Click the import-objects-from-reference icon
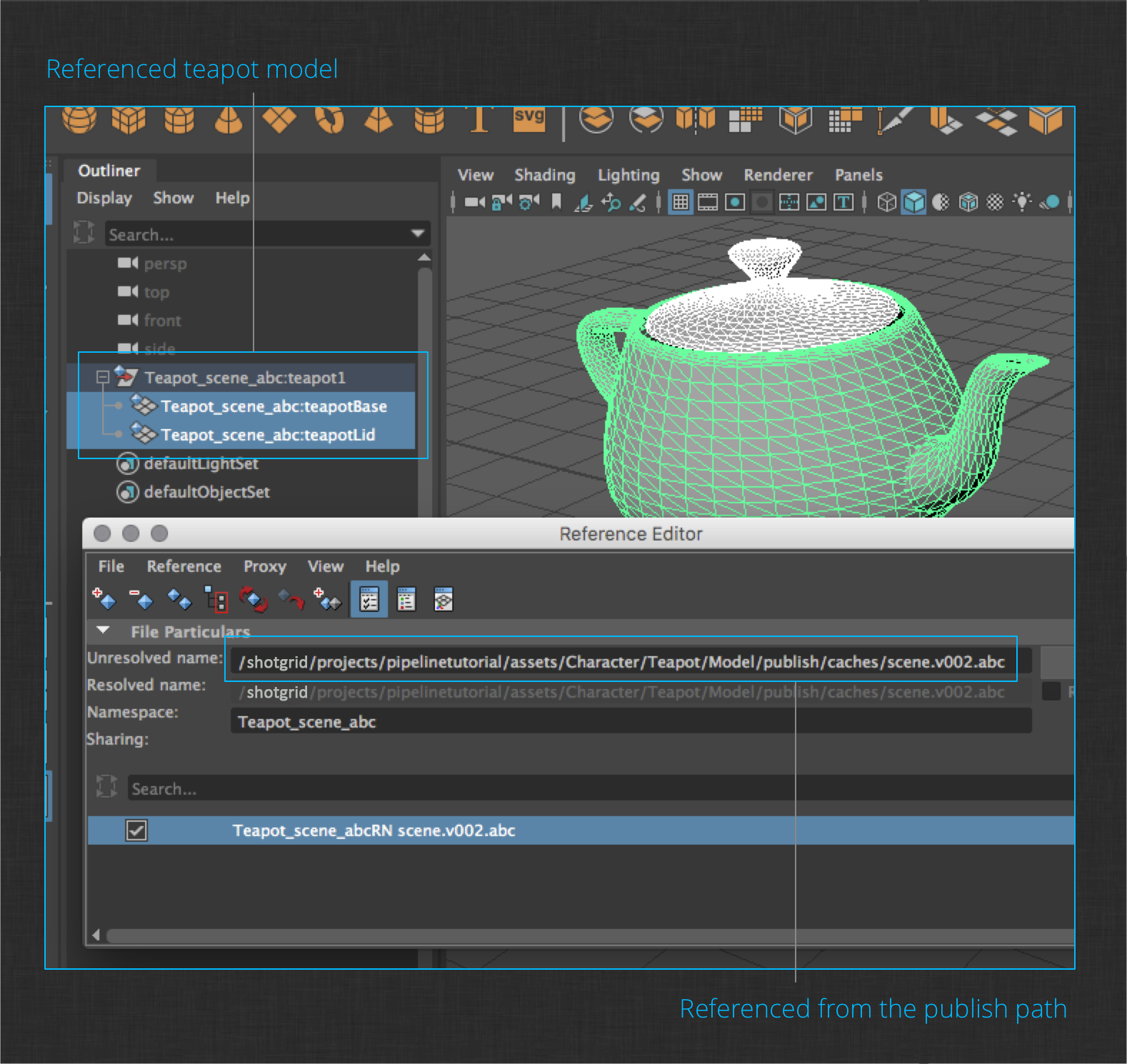Viewport: 1127px width, 1064px height. 328,599
